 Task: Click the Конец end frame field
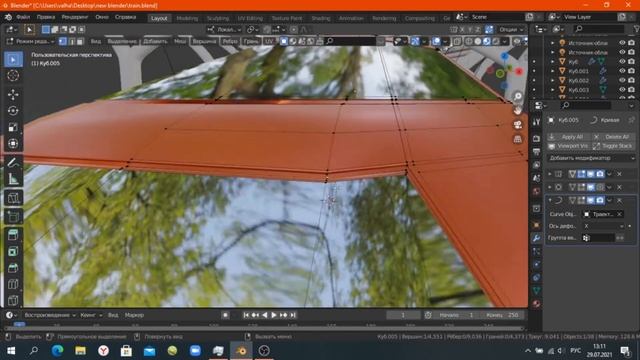[502, 315]
